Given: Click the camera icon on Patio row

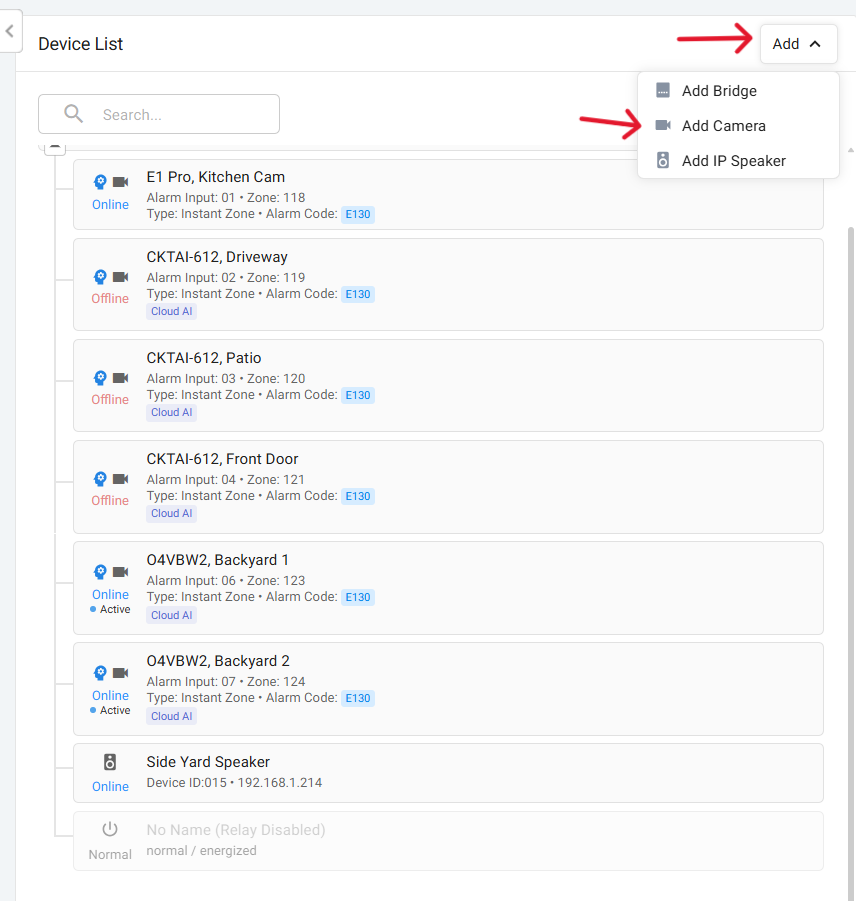Looking at the screenshot, I should pyautogui.click(x=120, y=378).
